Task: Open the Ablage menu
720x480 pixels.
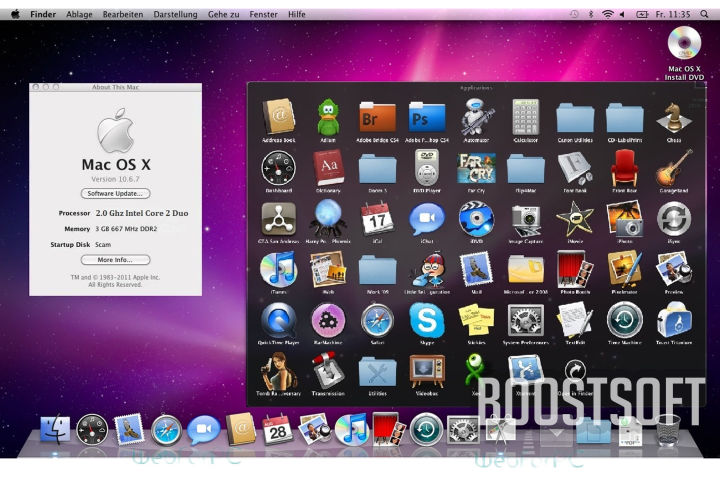Action: (x=79, y=15)
